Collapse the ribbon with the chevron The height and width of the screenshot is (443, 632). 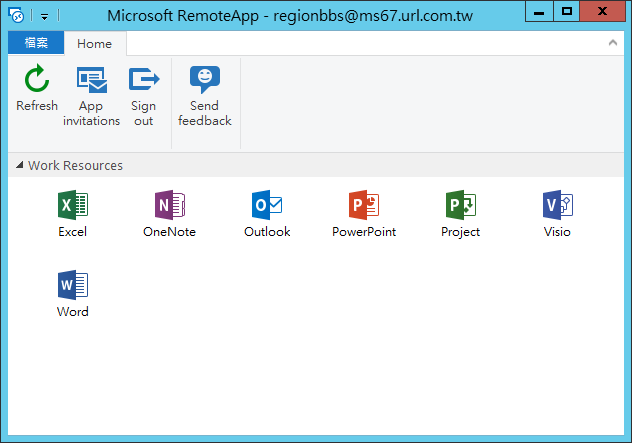tap(613, 42)
